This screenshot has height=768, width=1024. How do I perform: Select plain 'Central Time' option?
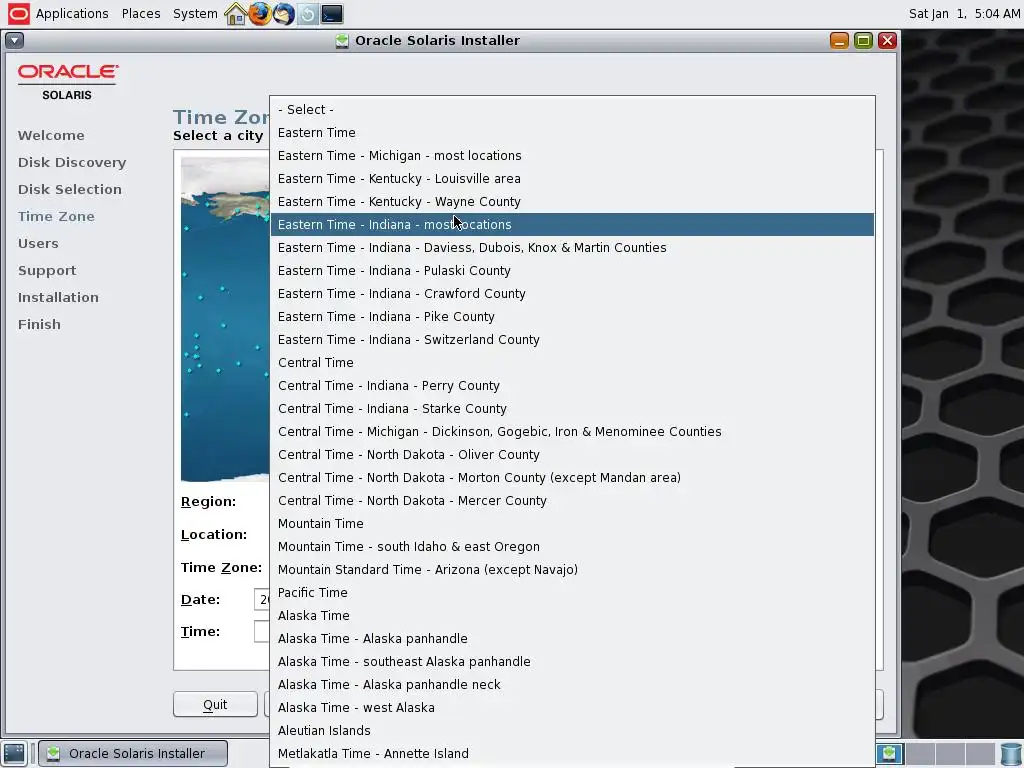pos(572,362)
